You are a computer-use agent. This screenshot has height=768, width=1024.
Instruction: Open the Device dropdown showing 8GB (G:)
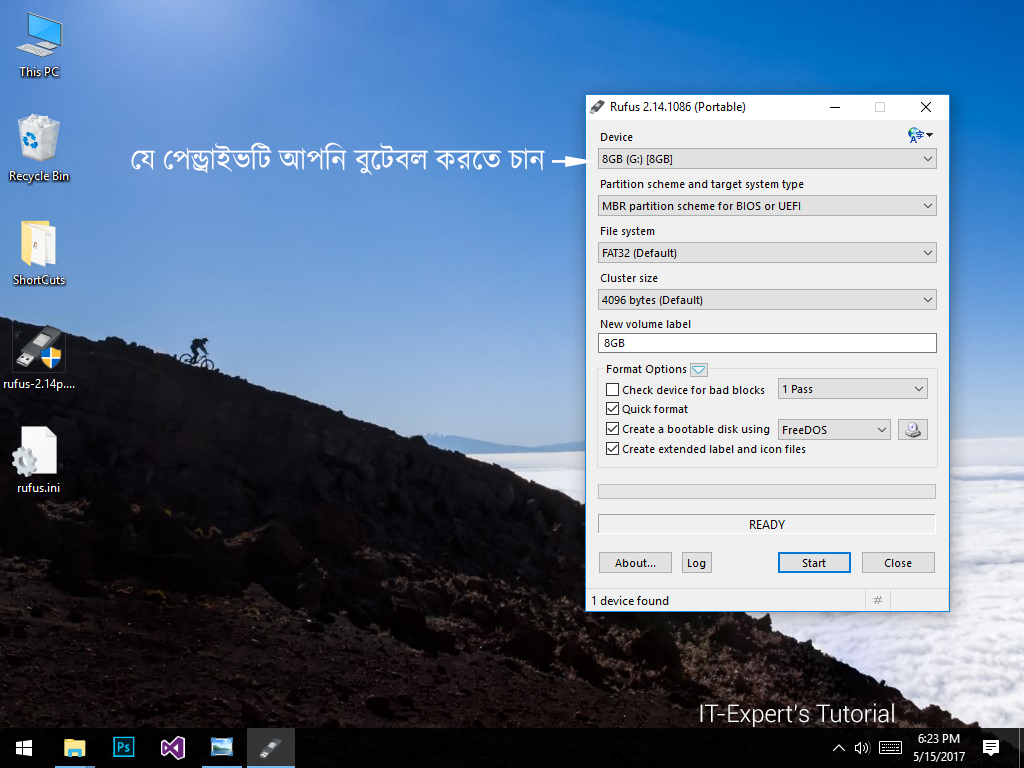(767, 159)
